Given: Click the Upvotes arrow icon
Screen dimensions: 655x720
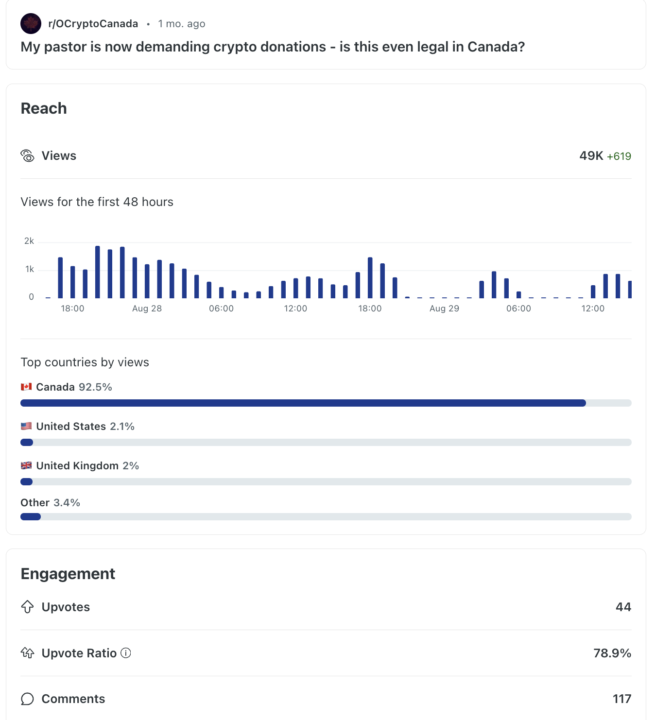Looking at the screenshot, I should 28,607.
